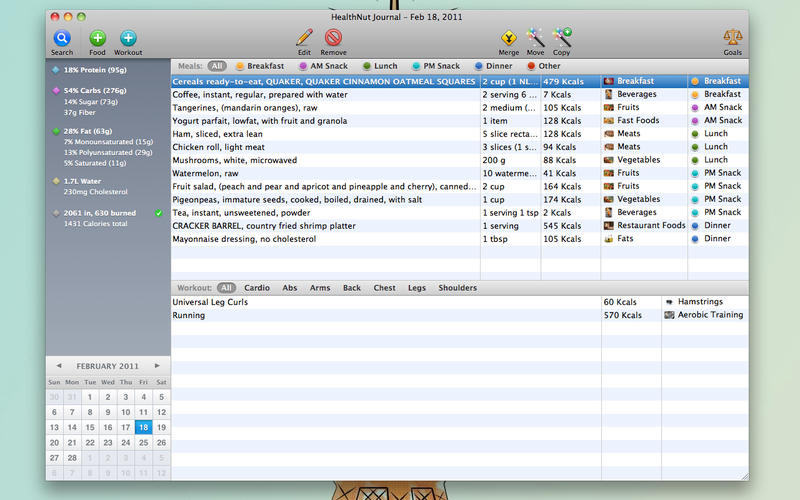Click the Remove toolbar icon
The image size is (800, 500).
(x=333, y=38)
